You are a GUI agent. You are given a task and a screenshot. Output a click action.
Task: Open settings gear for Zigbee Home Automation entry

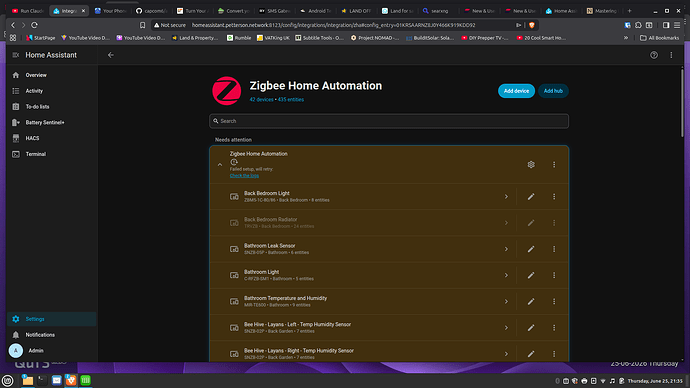pyautogui.click(x=531, y=165)
